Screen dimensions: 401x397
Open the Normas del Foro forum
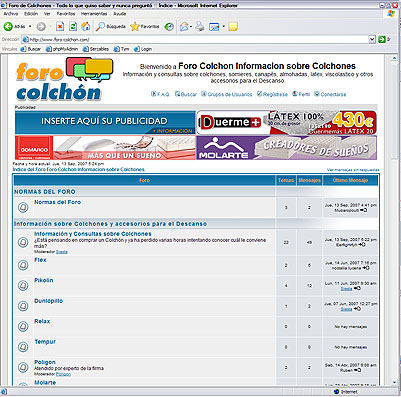(57, 202)
